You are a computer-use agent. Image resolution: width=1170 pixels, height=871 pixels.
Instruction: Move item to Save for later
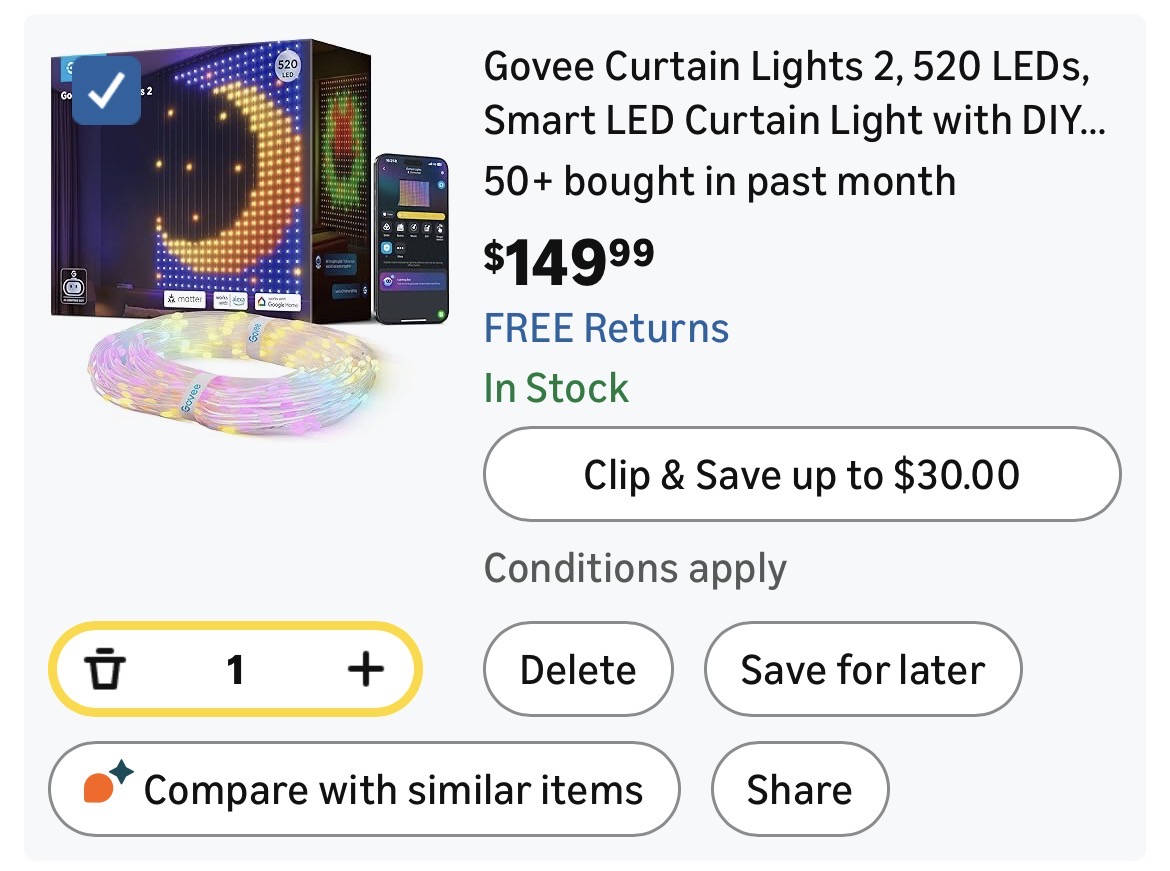pyautogui.click(x=862, y=669)
